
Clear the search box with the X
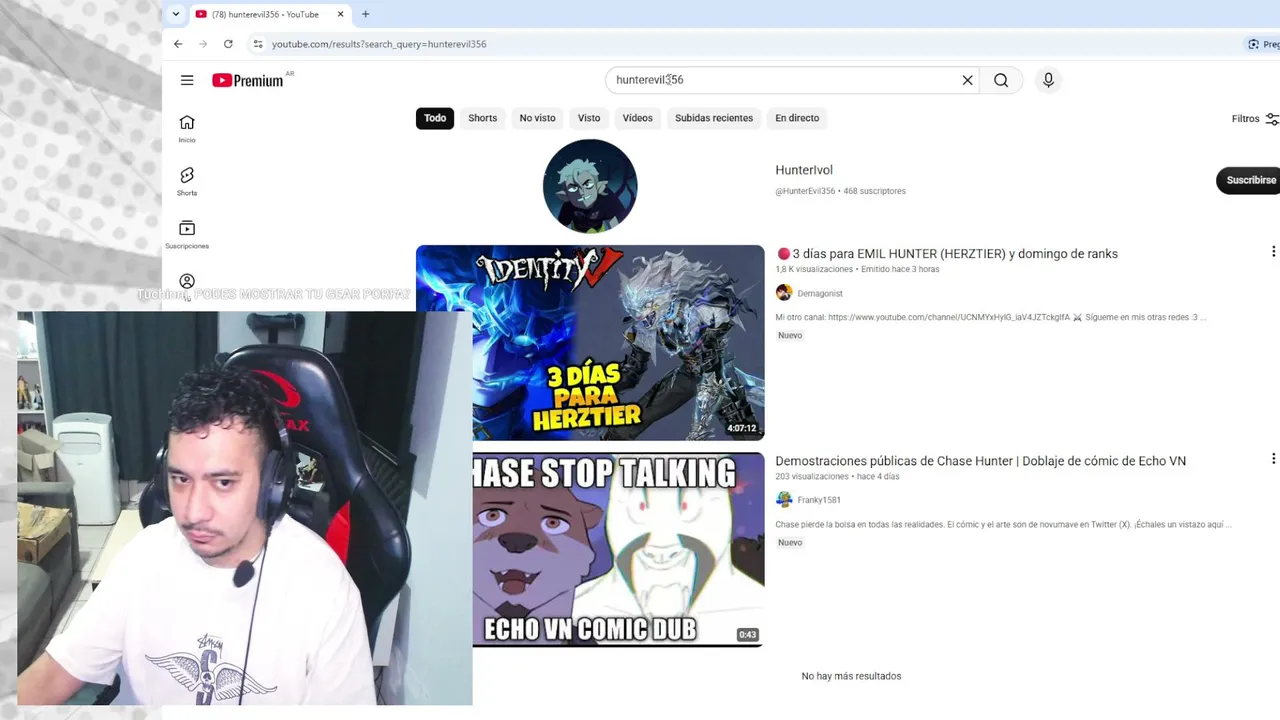pos(967,80)
